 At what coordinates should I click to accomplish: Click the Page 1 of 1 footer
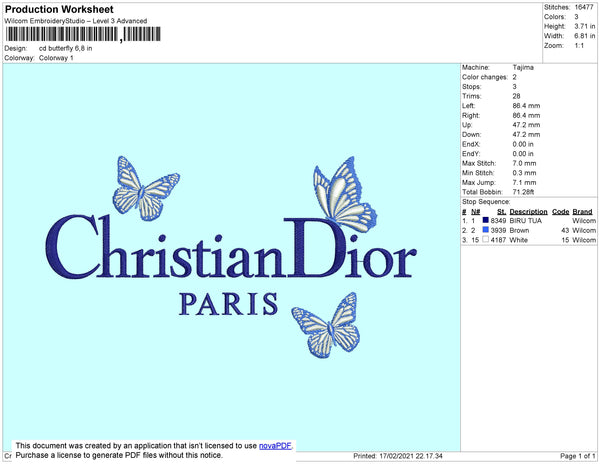coord(578,456)
